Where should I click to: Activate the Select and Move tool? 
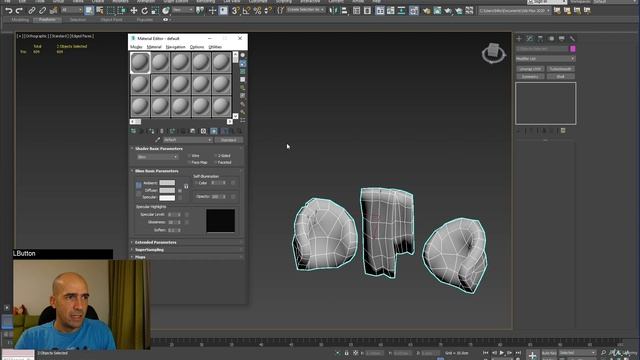coord(134,11)
